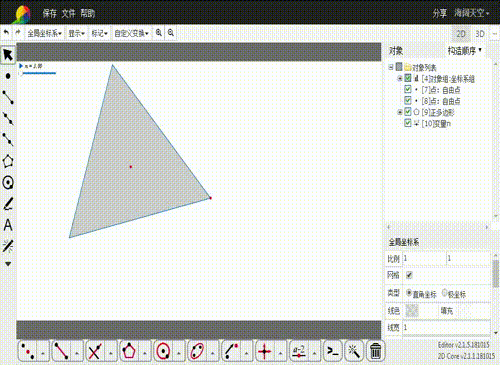Image resolution: width=500 pixels, height=365 pixels.
Task: Select the 极坐标 radio button
Action: [444, 293]
